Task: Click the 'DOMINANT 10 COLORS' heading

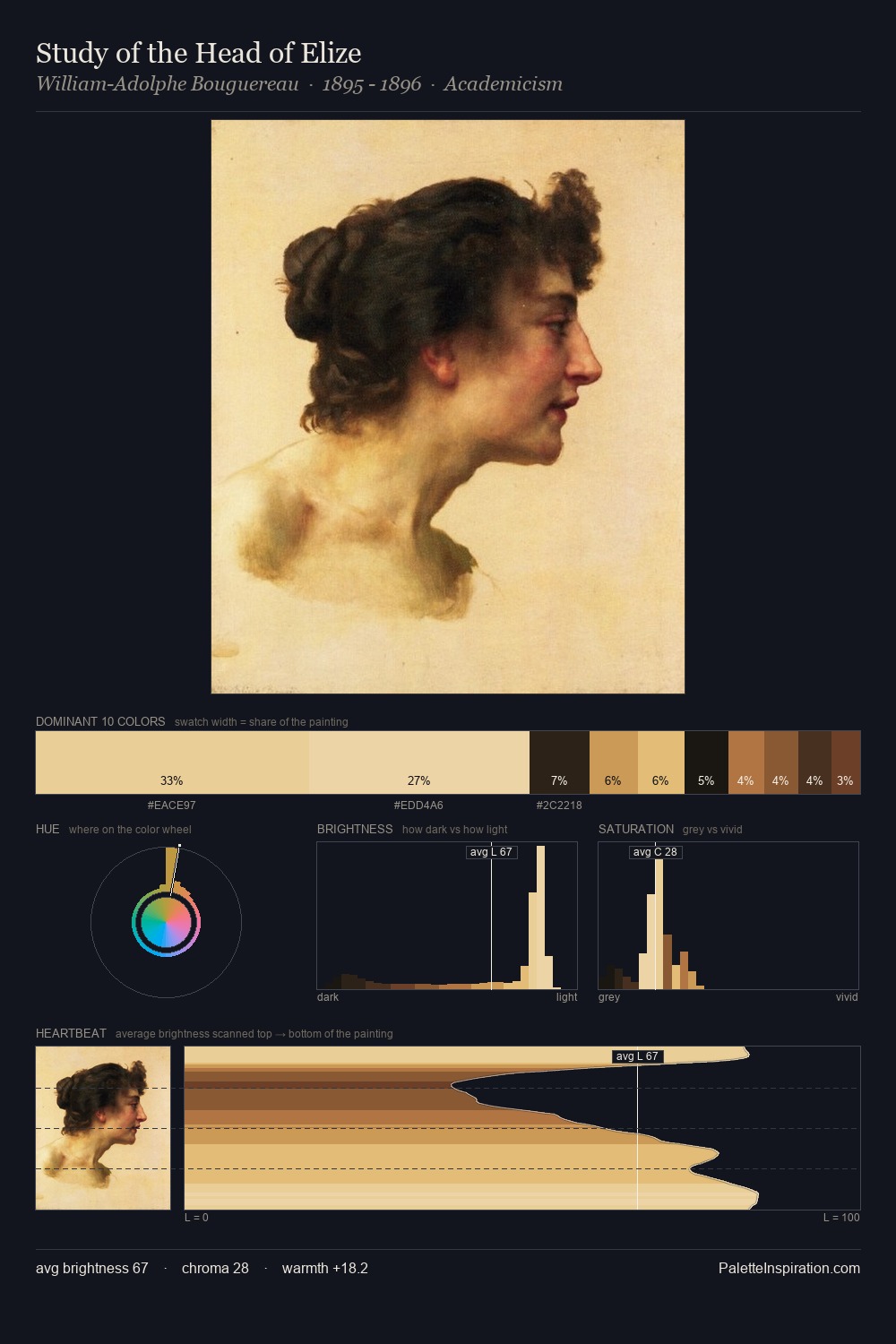Action: point(100,721)
